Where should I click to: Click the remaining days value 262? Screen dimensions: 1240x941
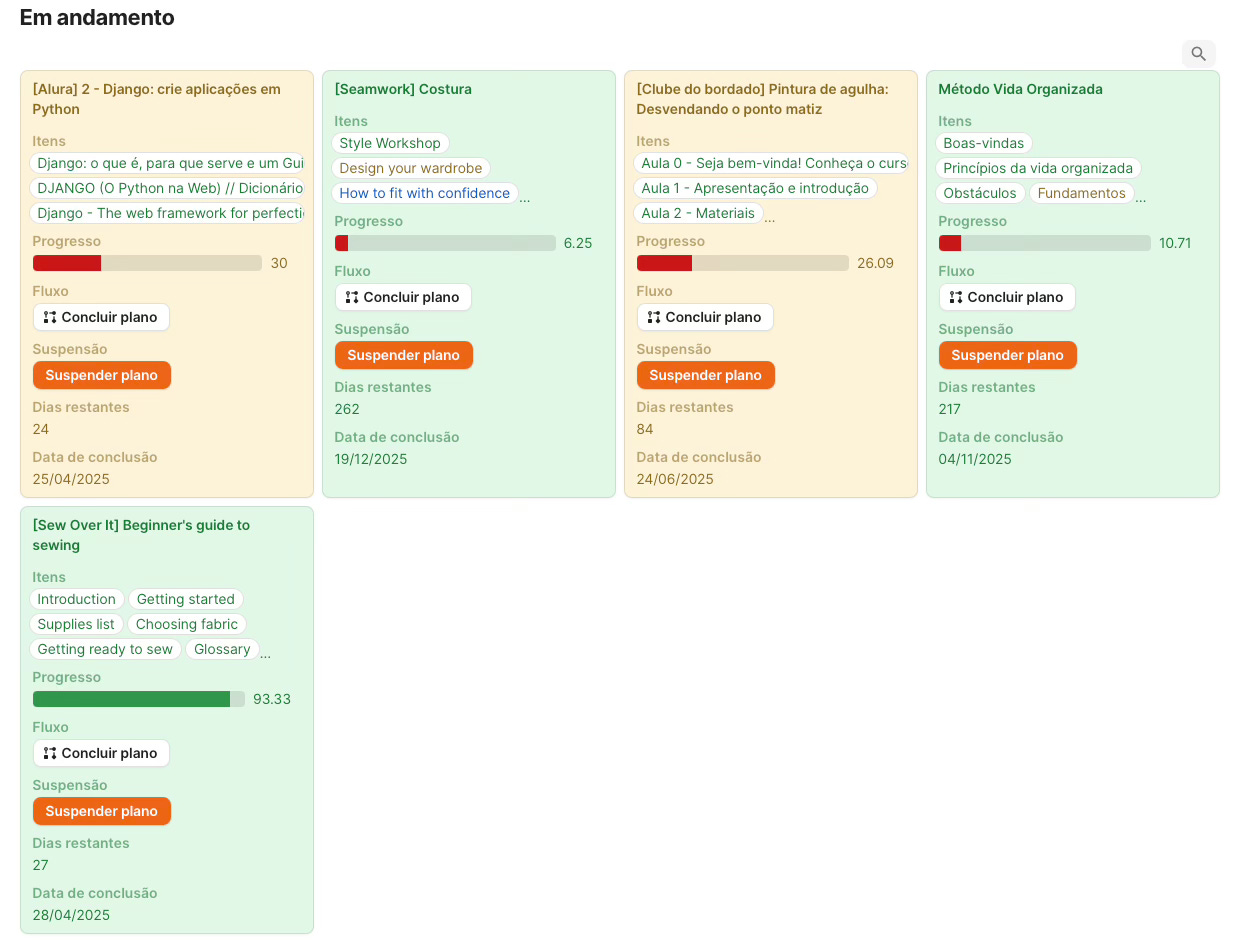tap(347, 409)
